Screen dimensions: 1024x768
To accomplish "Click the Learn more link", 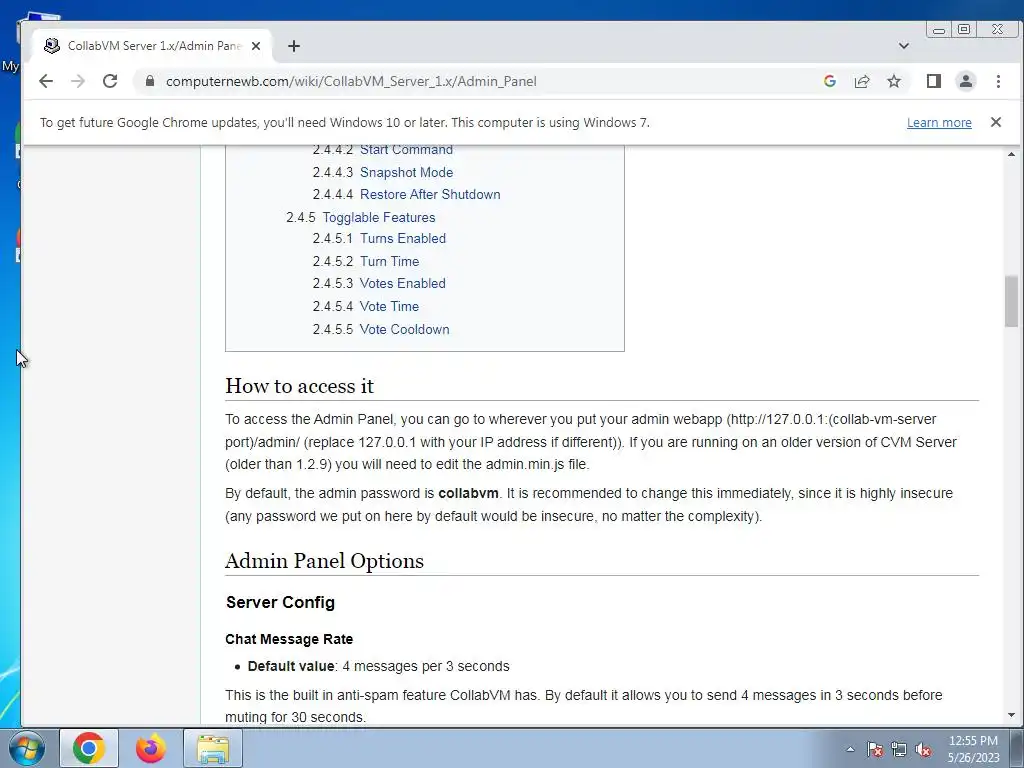I will pos(939,123).
